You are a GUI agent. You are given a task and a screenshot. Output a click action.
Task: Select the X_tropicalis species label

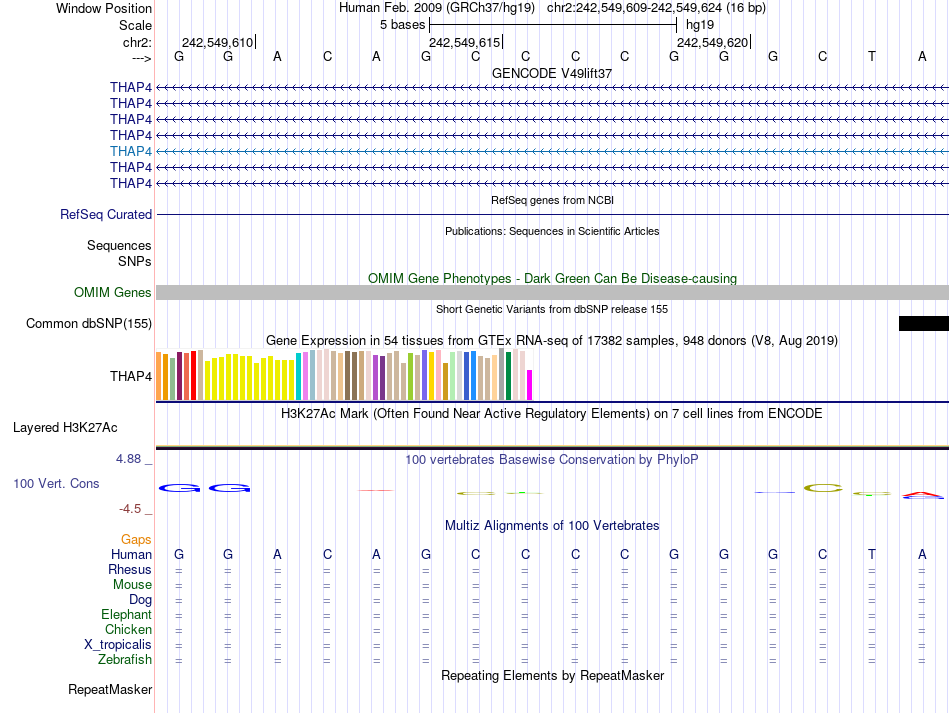pyautogui.click(x=118, y=645)
